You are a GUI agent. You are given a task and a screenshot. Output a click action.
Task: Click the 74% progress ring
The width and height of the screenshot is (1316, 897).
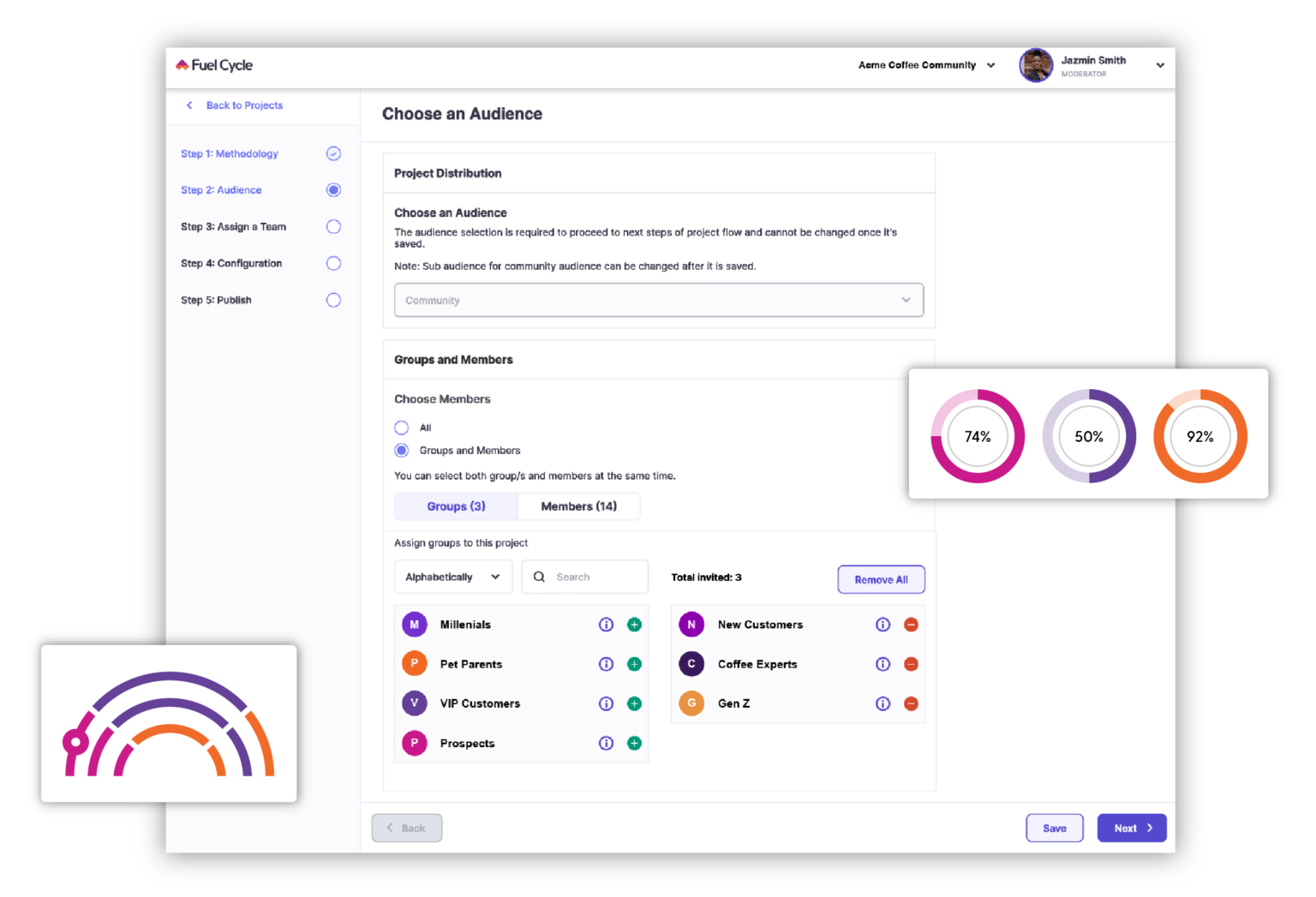pyautogui.click(x=978, y=436)
